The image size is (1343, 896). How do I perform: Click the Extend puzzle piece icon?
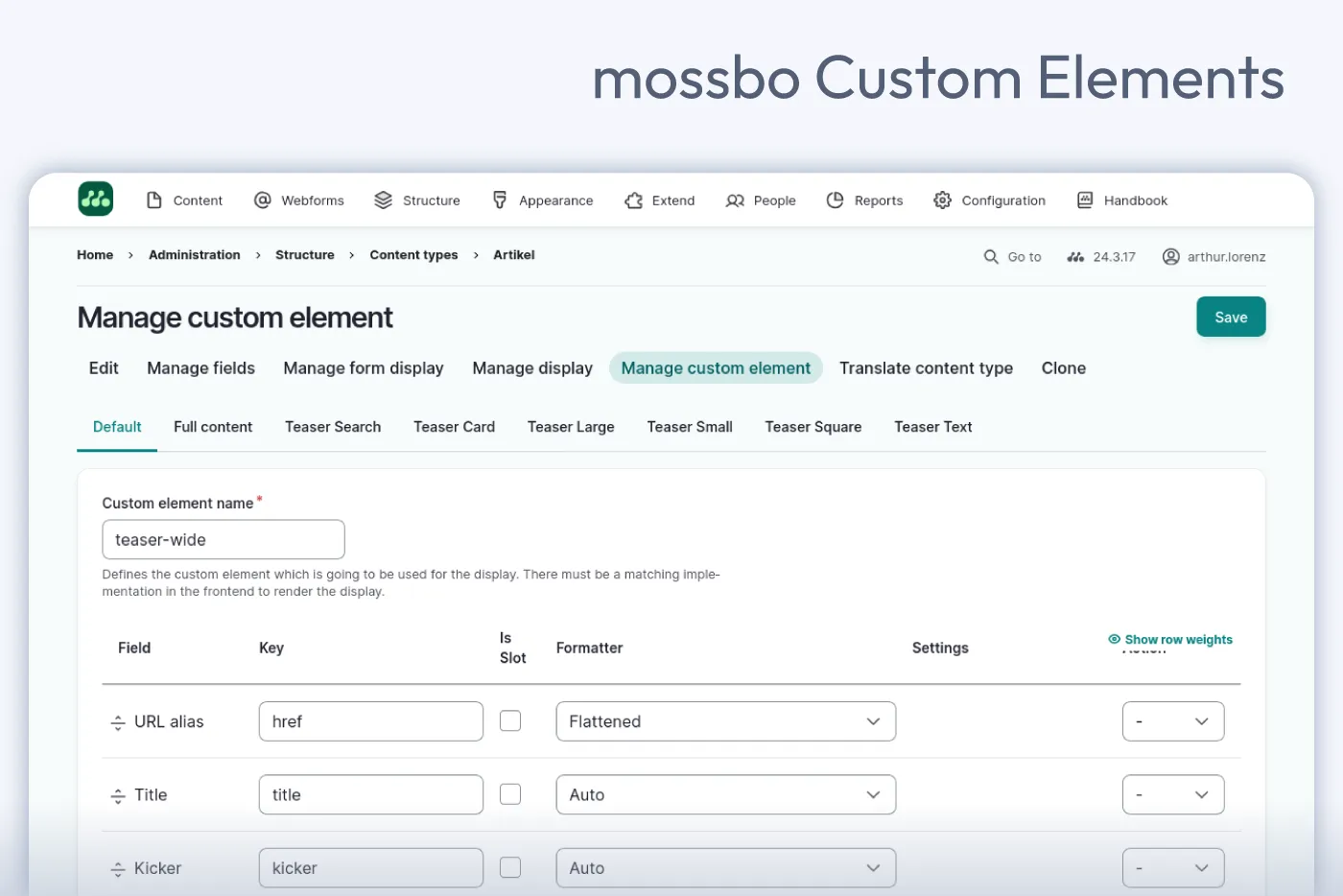633,200
